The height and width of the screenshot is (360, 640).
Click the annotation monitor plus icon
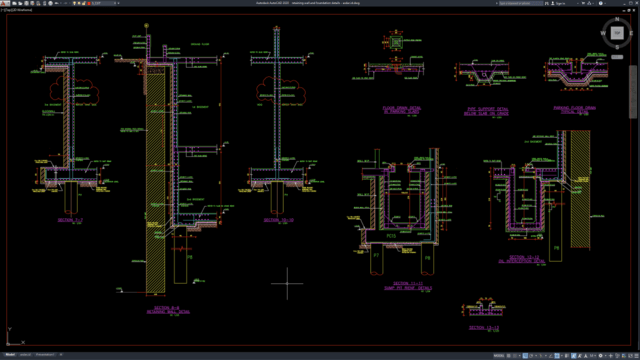coord(611,356)
